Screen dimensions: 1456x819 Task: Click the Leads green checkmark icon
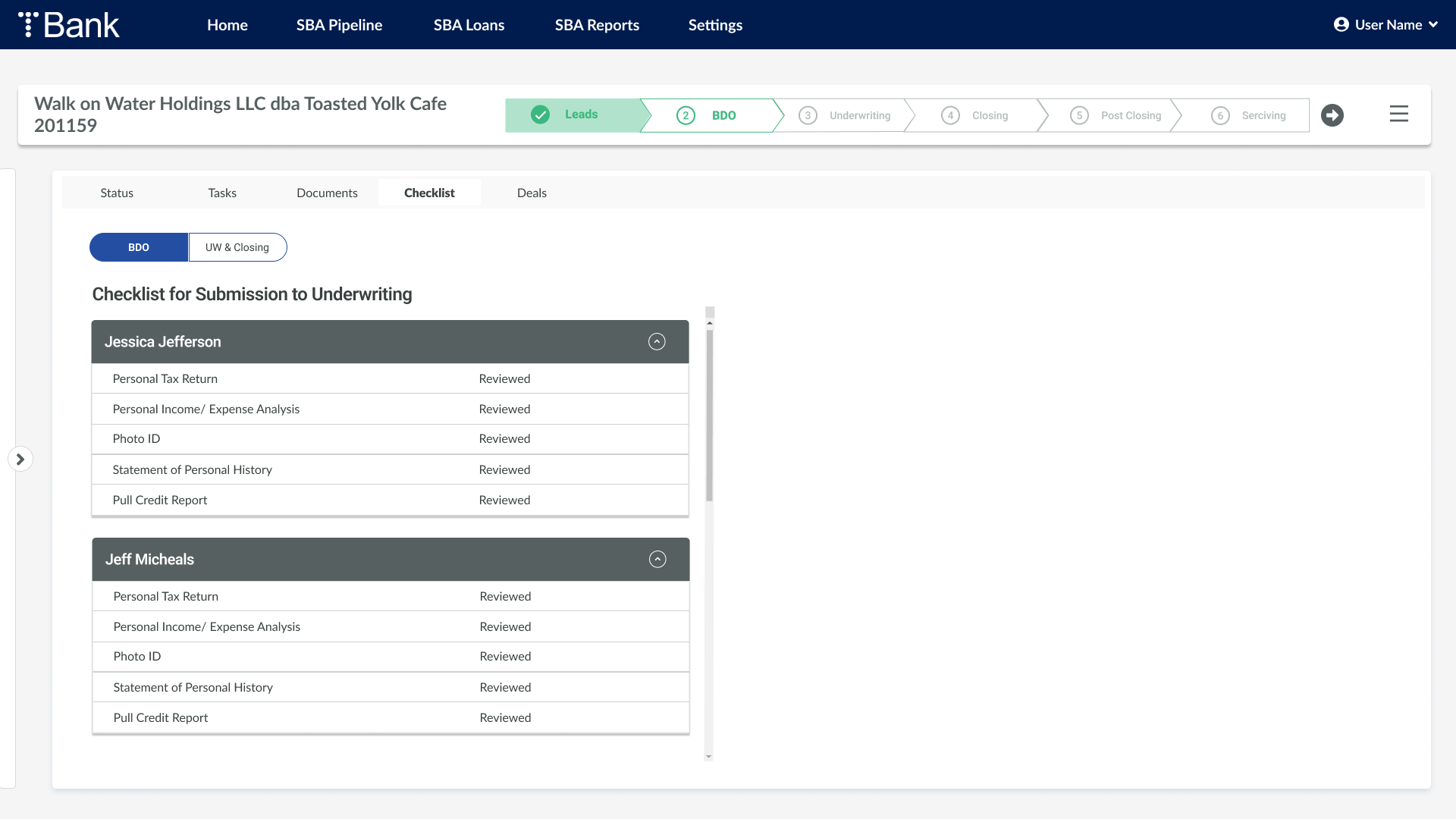540,115
